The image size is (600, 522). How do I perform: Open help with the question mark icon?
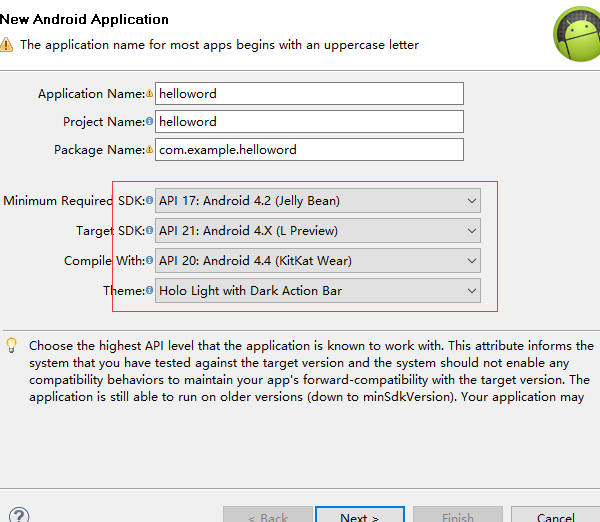point(19,515)
